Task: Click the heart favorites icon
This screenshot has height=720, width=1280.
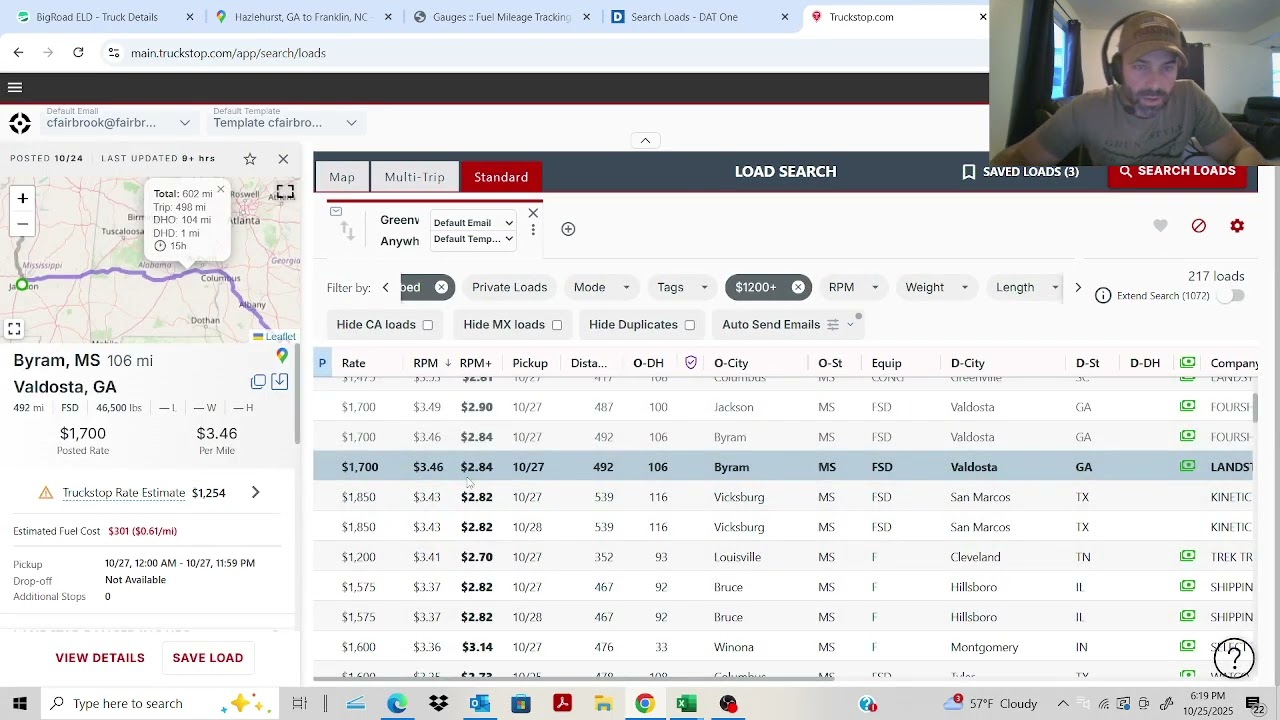Action: [1160, 226]
